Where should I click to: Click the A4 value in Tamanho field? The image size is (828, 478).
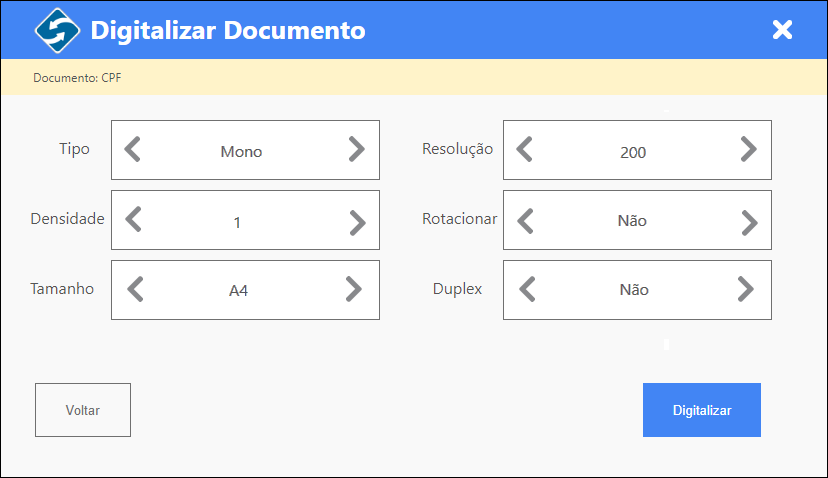click(x=238, y=290)
